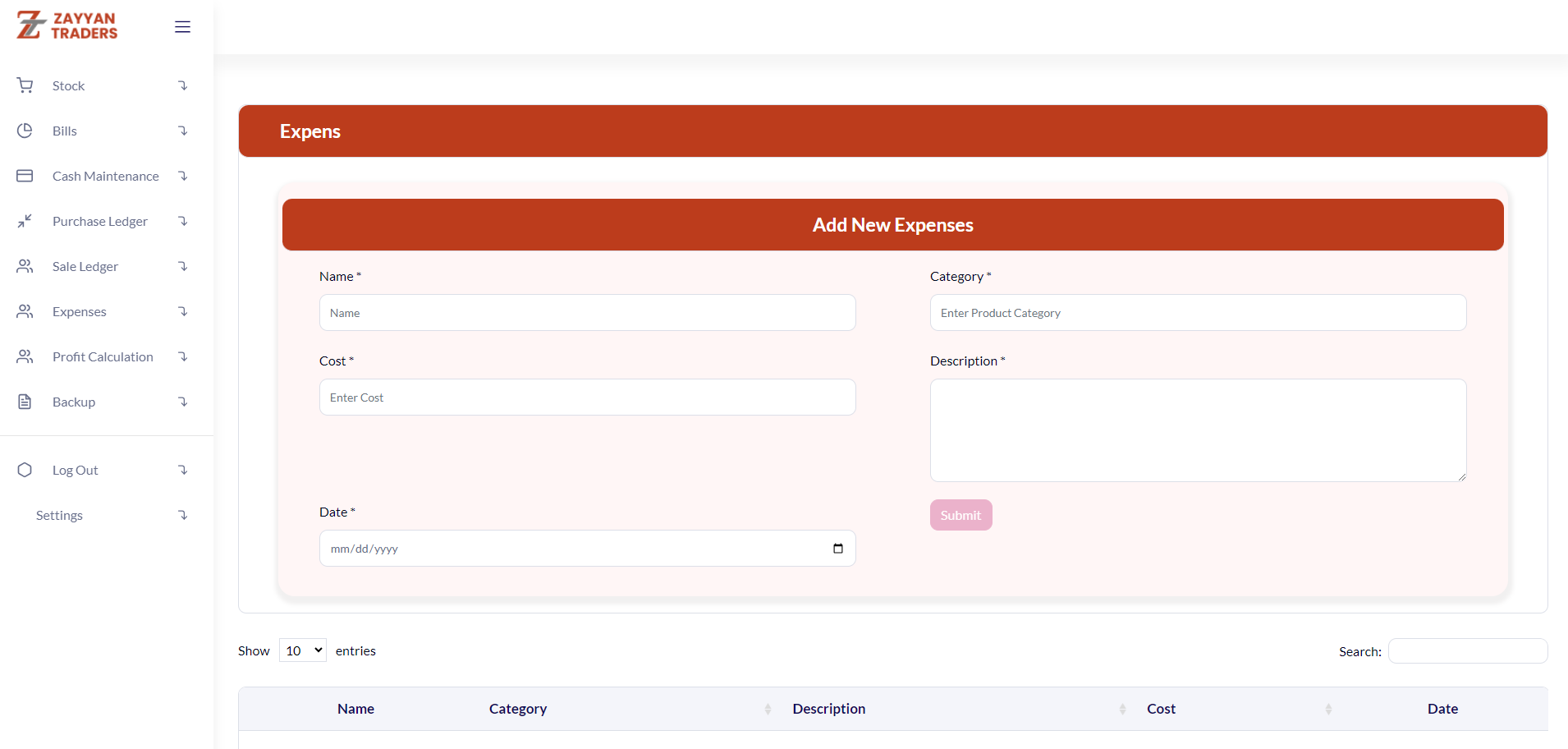This screenshot has height=749, width=1568.
Task: Click the Purchase Ledger arrows icon
Action: 25,221
